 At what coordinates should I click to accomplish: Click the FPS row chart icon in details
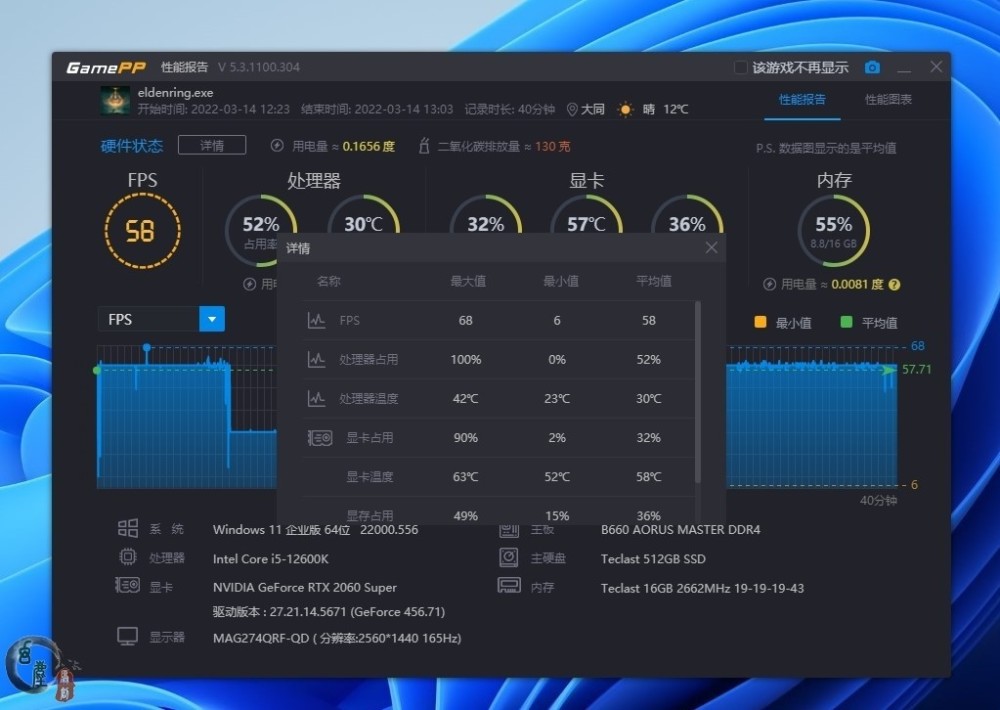[316, 320]
